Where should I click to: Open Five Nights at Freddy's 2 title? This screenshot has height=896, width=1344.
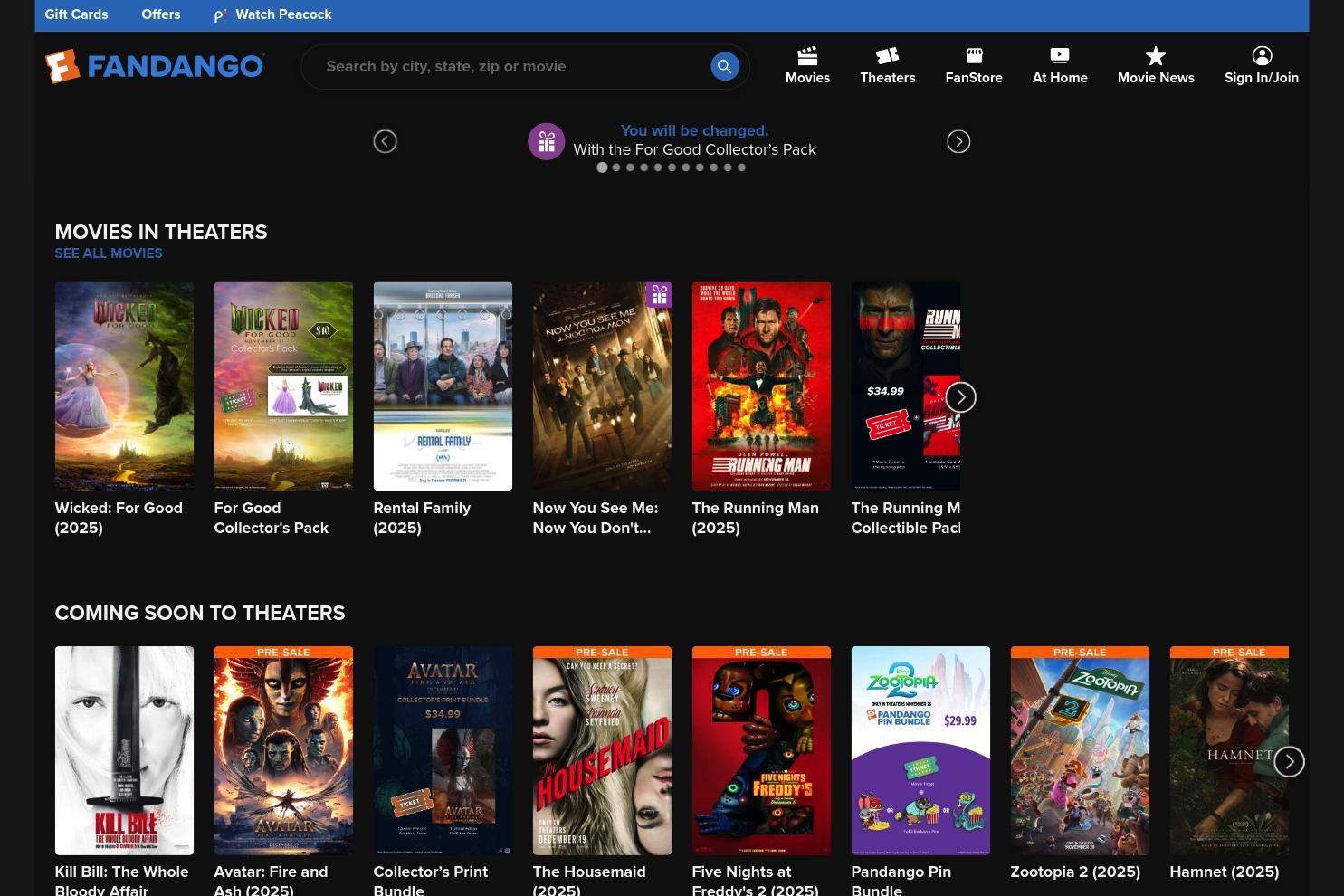point(755,880)
